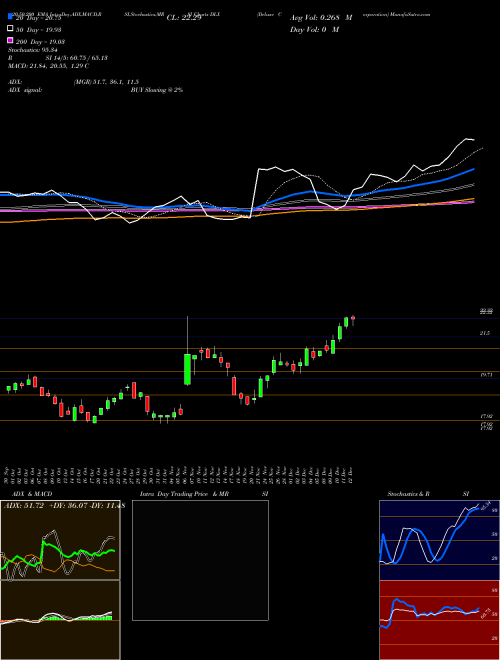Click the 'ADX & MACD' panel title
Image resolution: width=500 pixels, height=660 pixels.
point(32,494)
